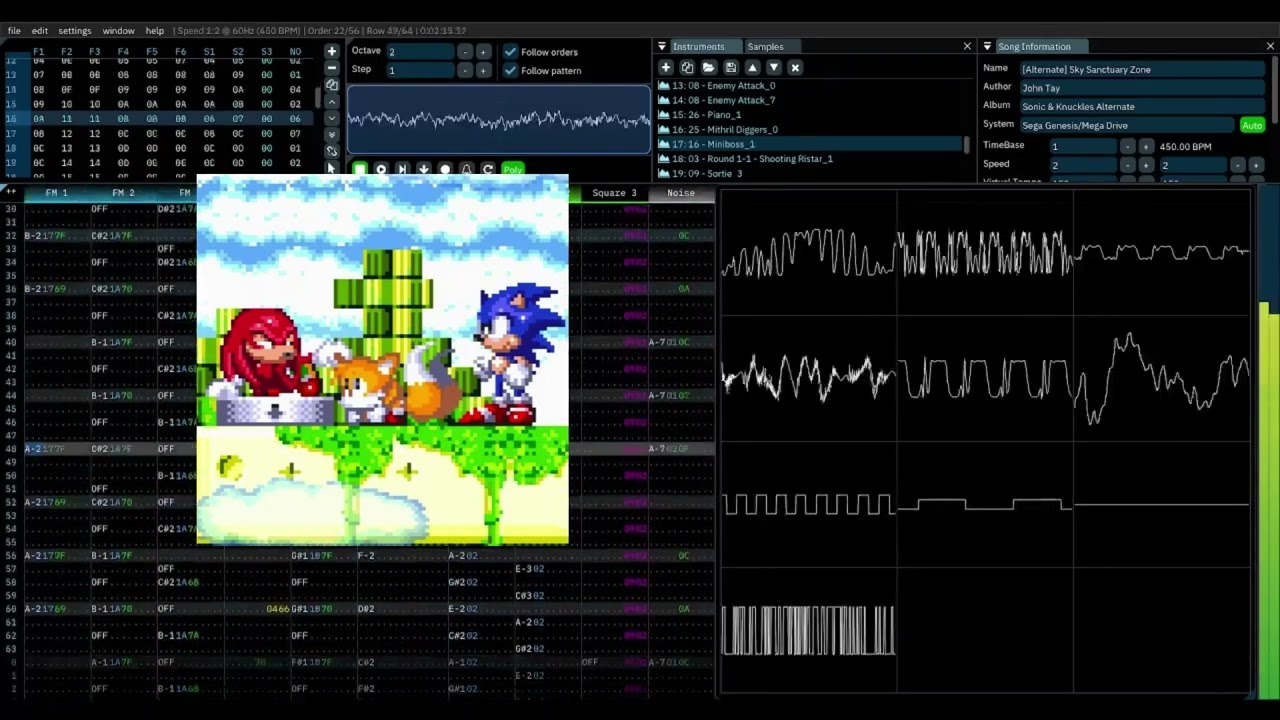Viewport: 1280px width, 720px height.
Task: Edit the System field Sega Genesis/Mega Drive
Action: point(1127,125)
